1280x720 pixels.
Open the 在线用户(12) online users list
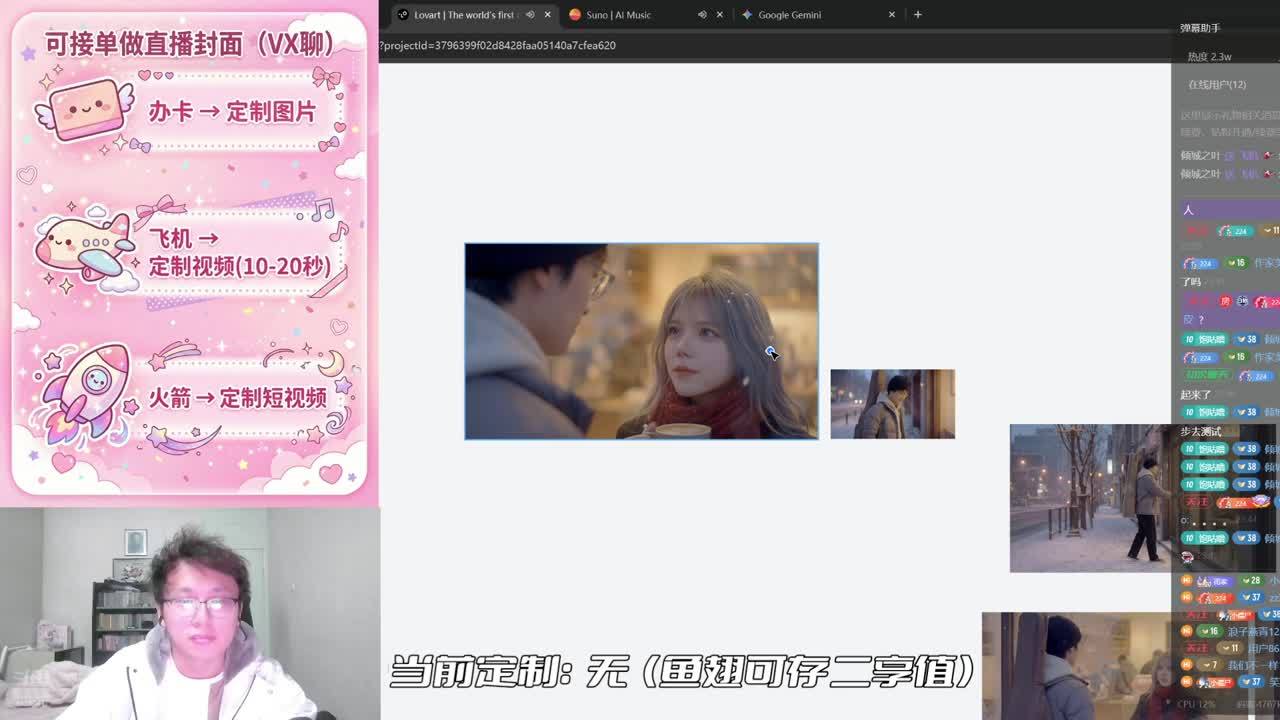[1217, 85]
